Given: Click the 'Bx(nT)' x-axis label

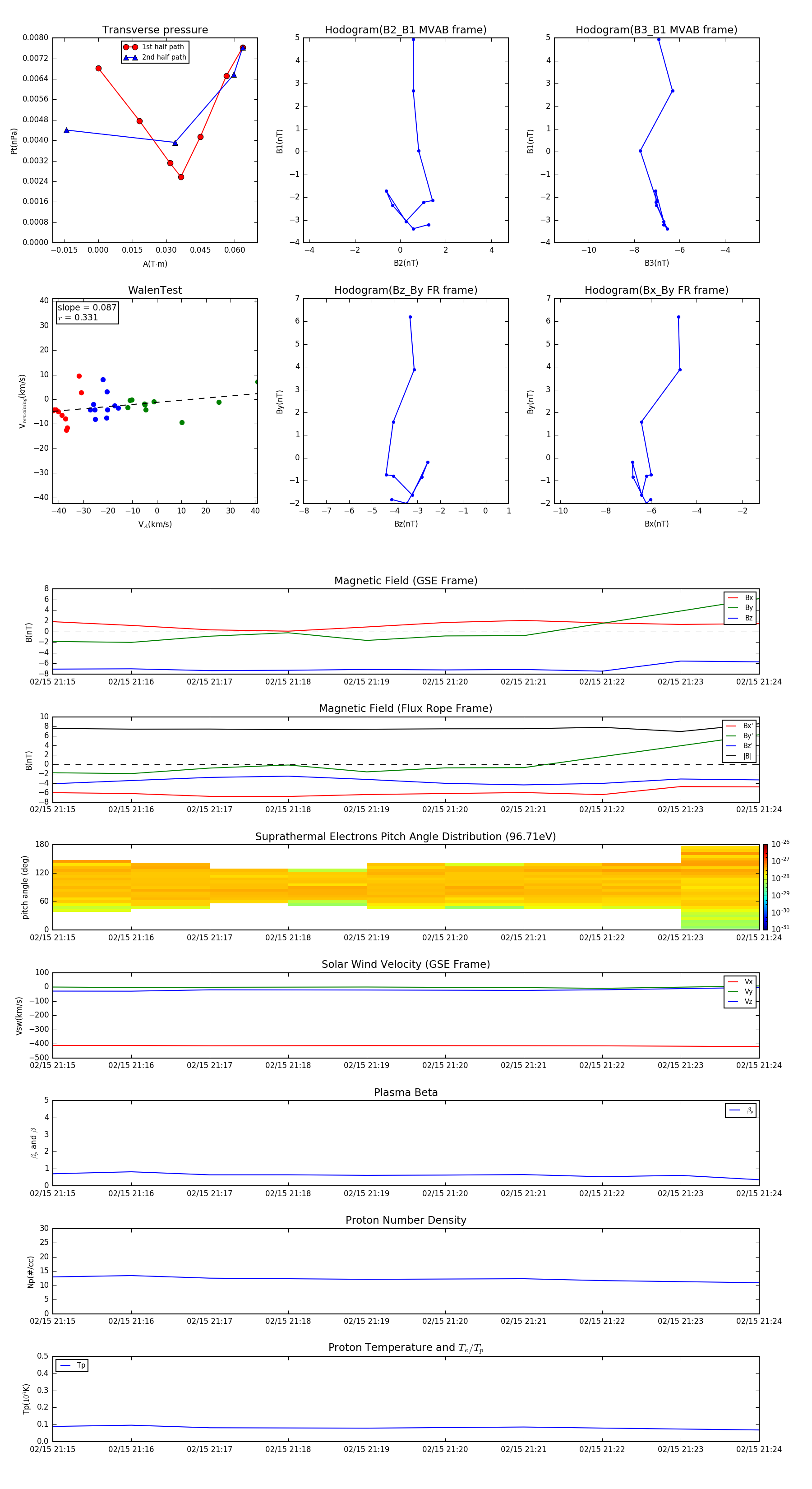Looking at the screenshot, I should coord(656,524).
